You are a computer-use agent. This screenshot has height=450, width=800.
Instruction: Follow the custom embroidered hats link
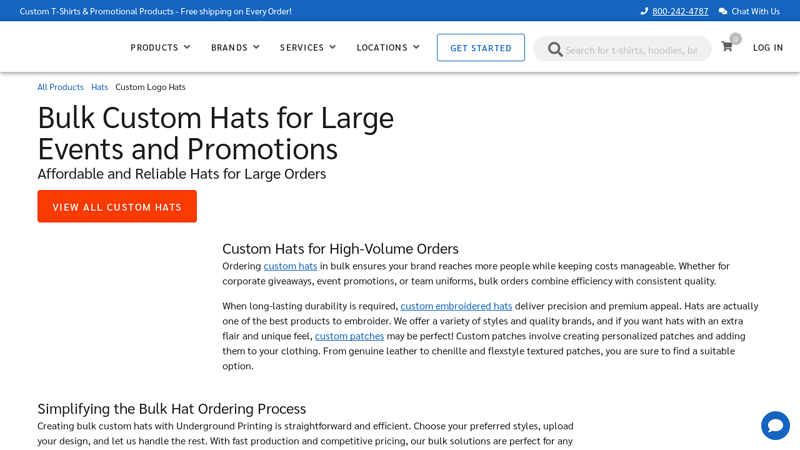pyautogui.click(x=456, y=306)
